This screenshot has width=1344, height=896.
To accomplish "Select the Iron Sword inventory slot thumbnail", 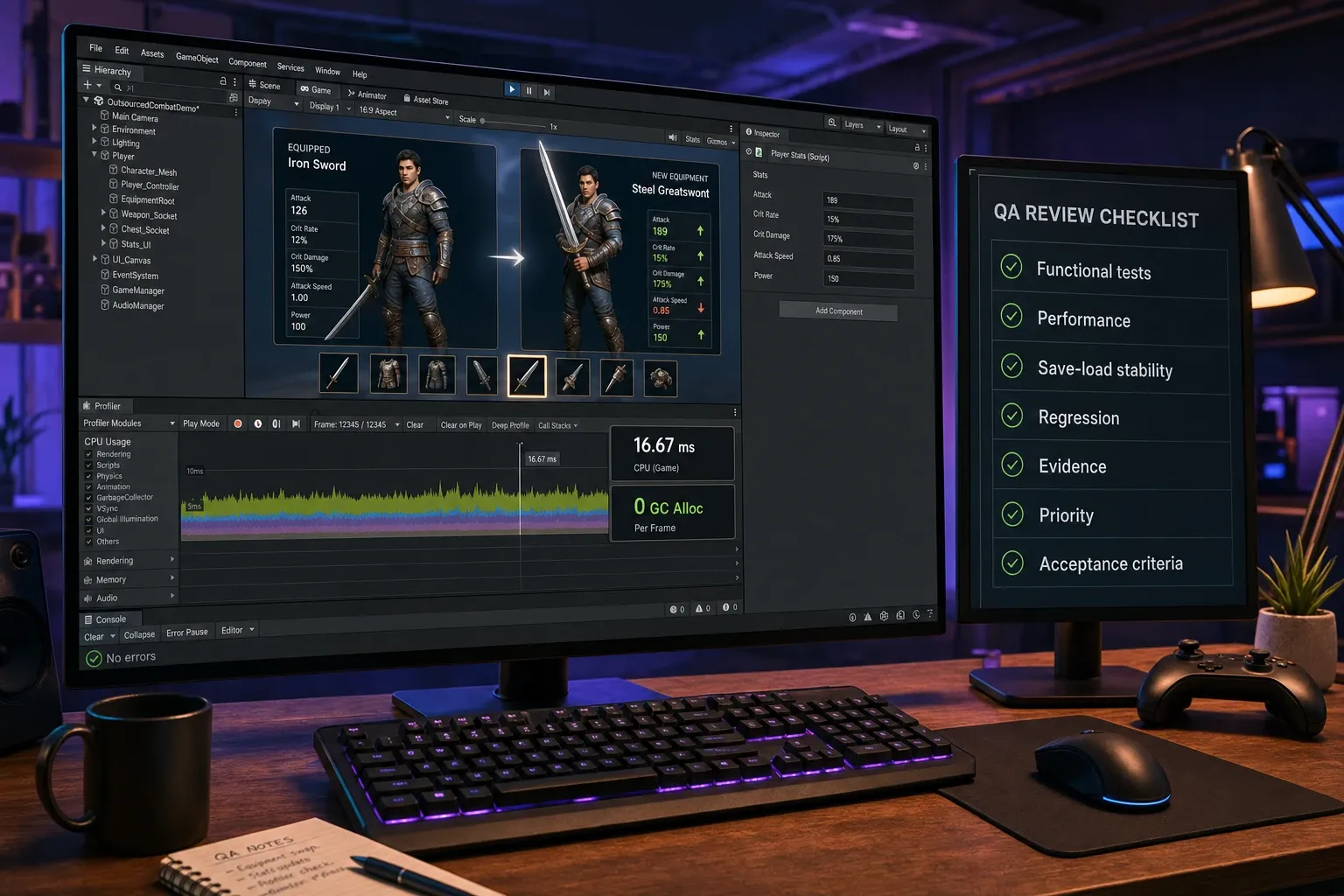I will pos(338,373).
